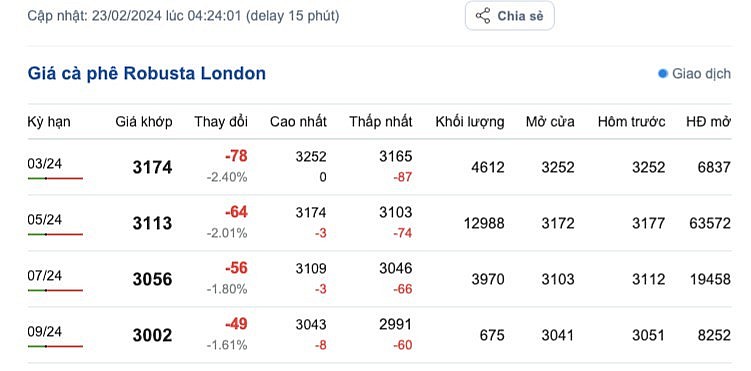Select the 03/24 contract term
751x371 pixels.
tap(45, 164)
